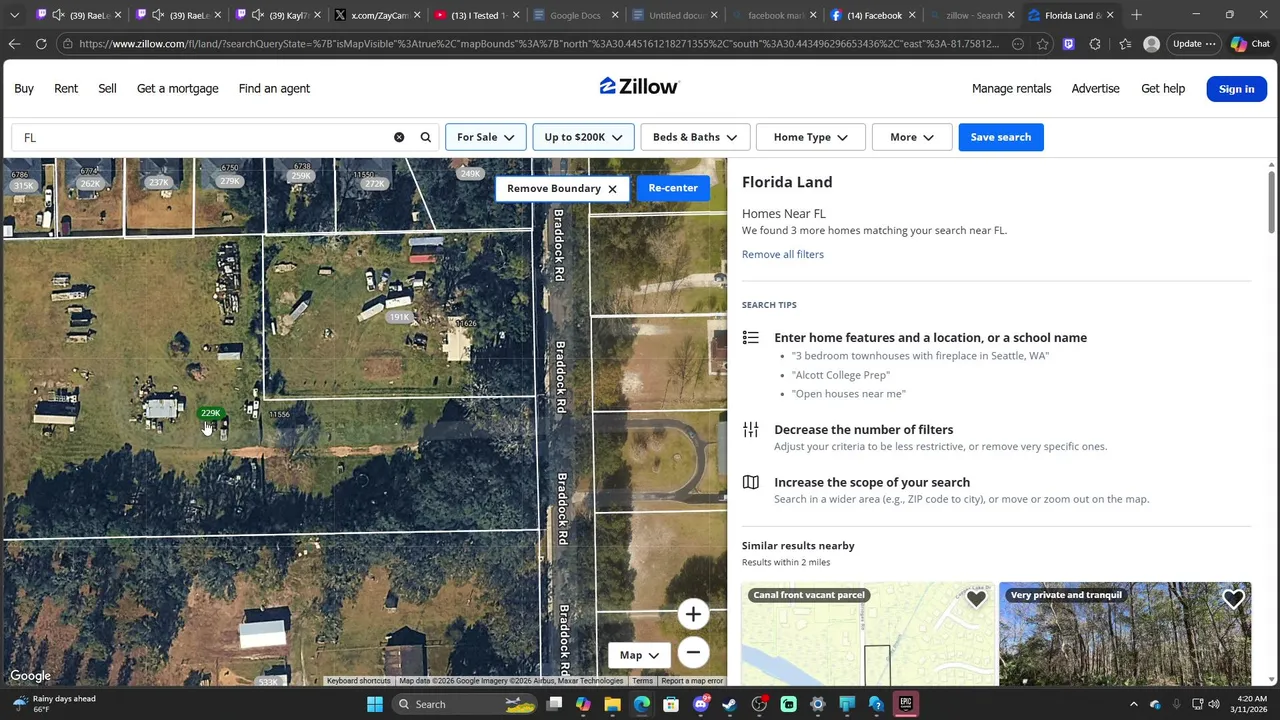Open a new browser tab with plus
This screenshot has width=1280, height=720.
point(1136,15)
